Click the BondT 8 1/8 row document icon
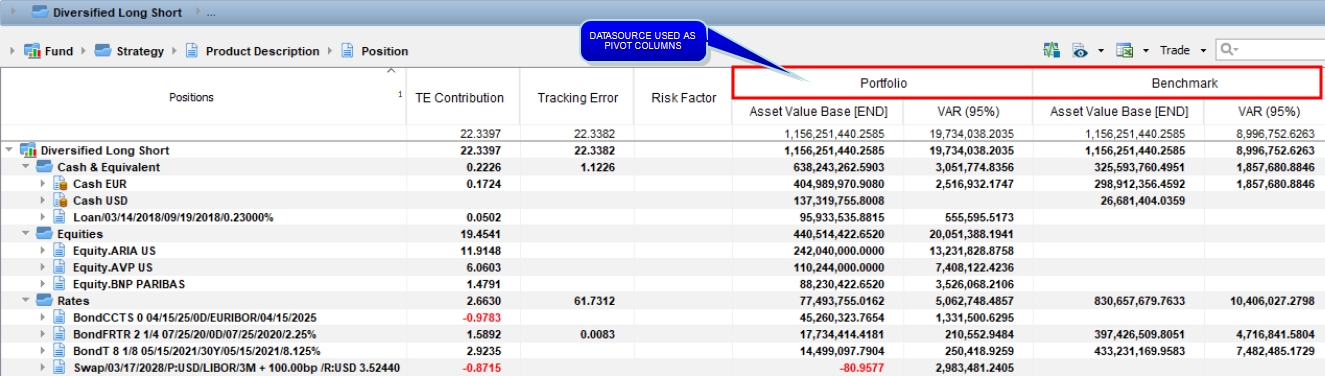The image size is (1325, 376). (x=60, y=350)
